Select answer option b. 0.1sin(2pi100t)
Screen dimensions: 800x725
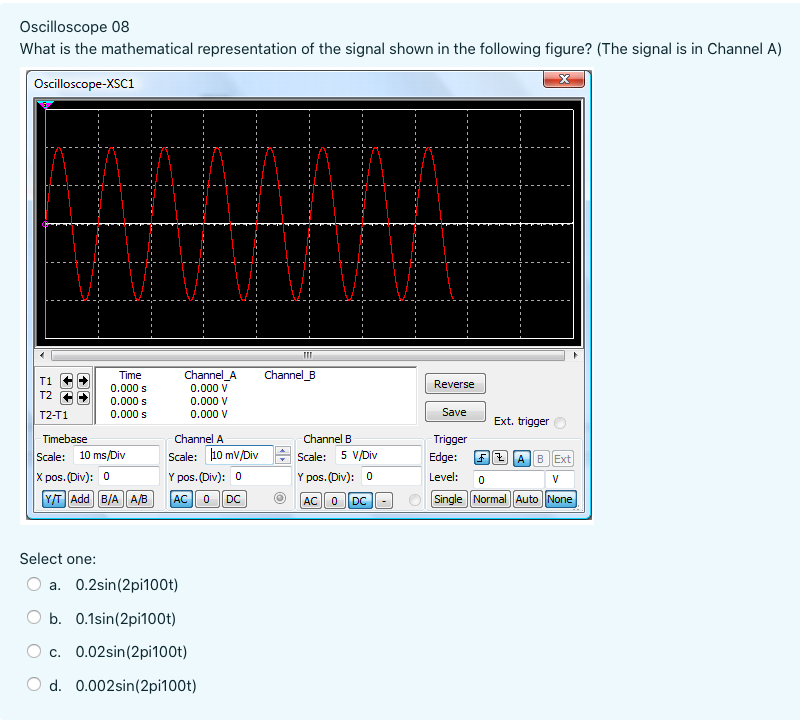(33, 618)
